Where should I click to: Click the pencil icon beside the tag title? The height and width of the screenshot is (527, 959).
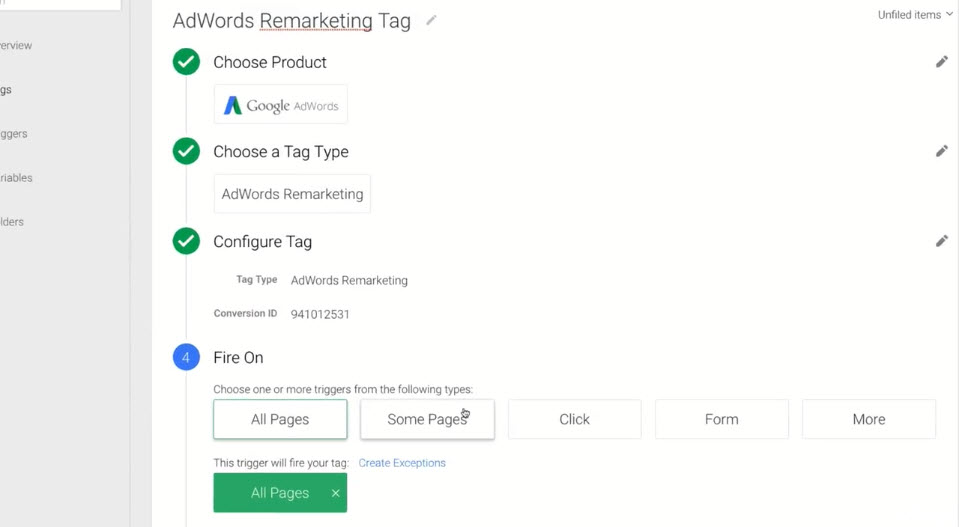click(x=431, y=20)
